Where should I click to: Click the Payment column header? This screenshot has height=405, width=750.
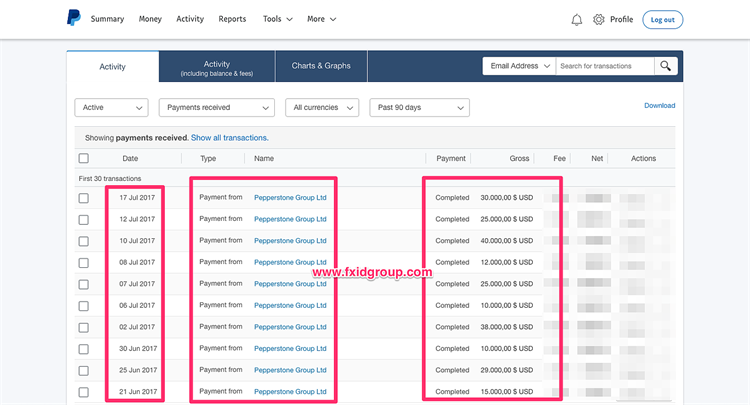(451, 158)
